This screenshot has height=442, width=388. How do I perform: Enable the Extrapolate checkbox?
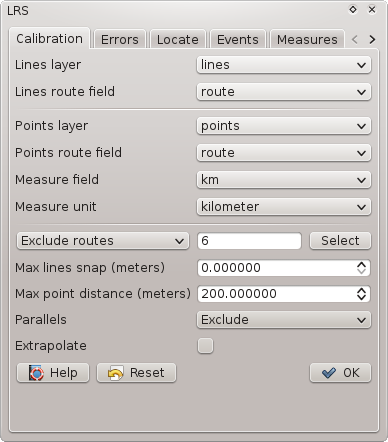[x=205, y=346]
